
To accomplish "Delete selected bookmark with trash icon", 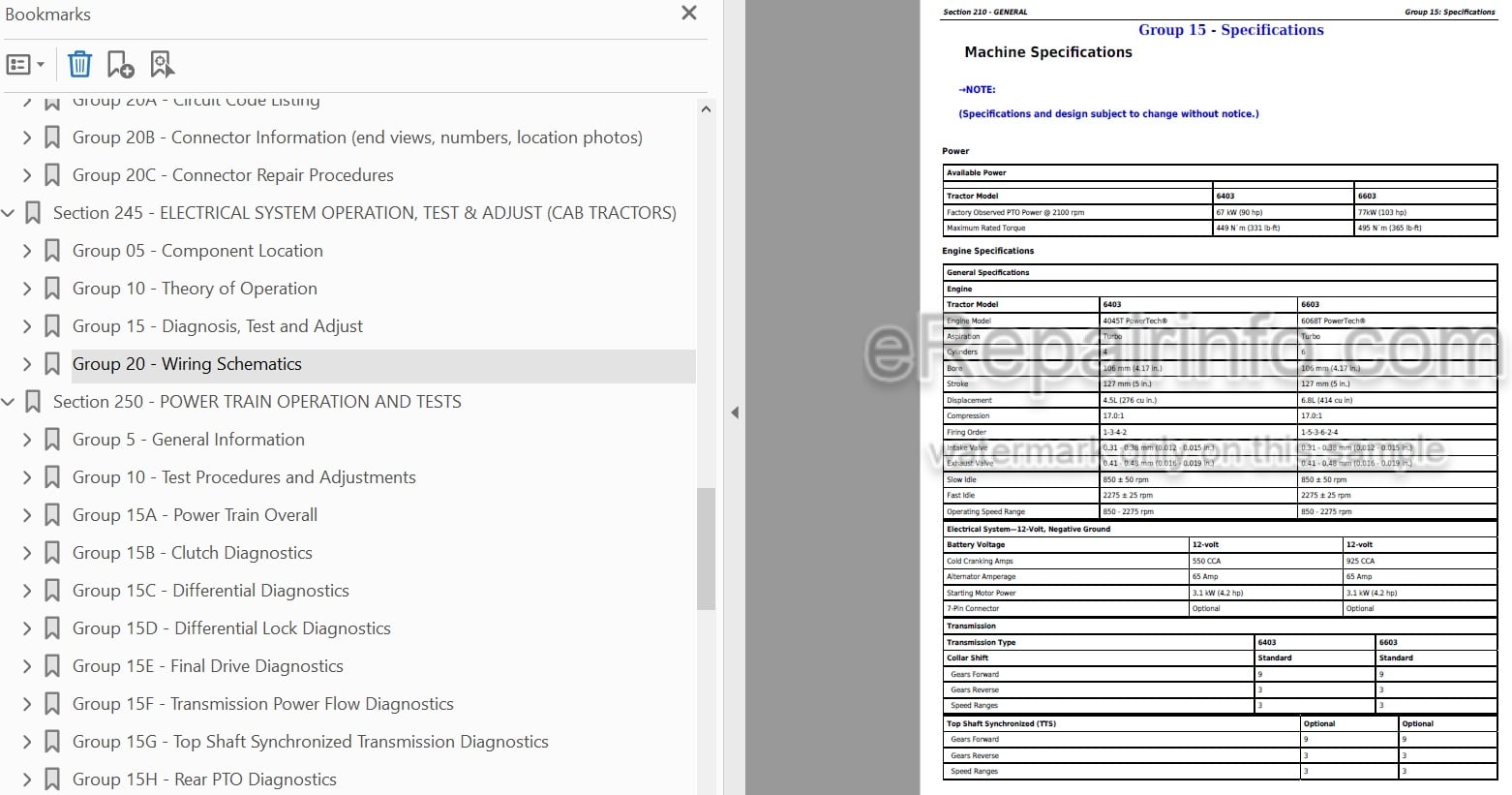I will (x=79, y=65).
